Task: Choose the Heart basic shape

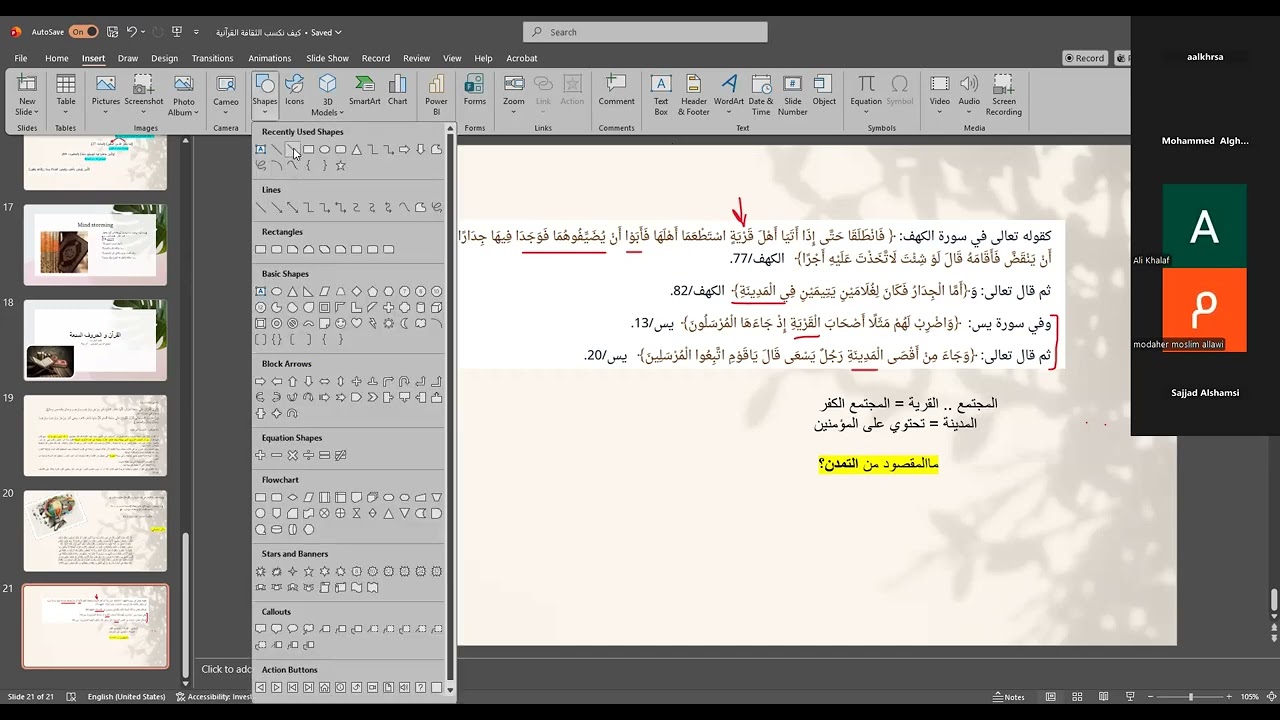Action: [356, 323]
